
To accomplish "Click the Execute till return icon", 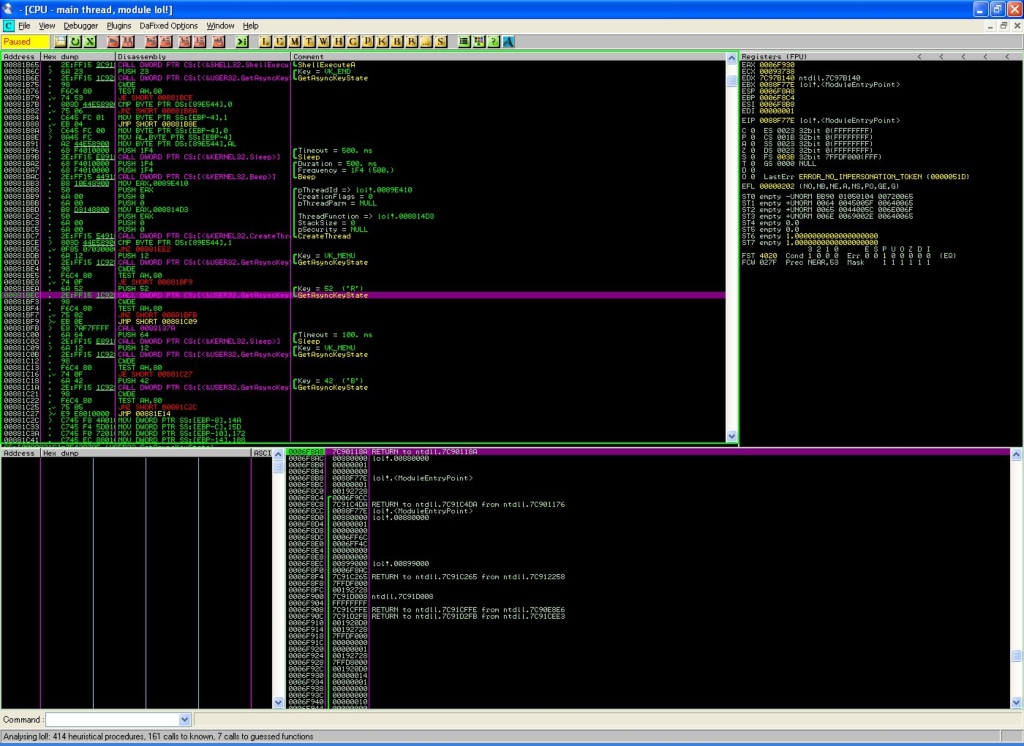I will click(219, 42).
